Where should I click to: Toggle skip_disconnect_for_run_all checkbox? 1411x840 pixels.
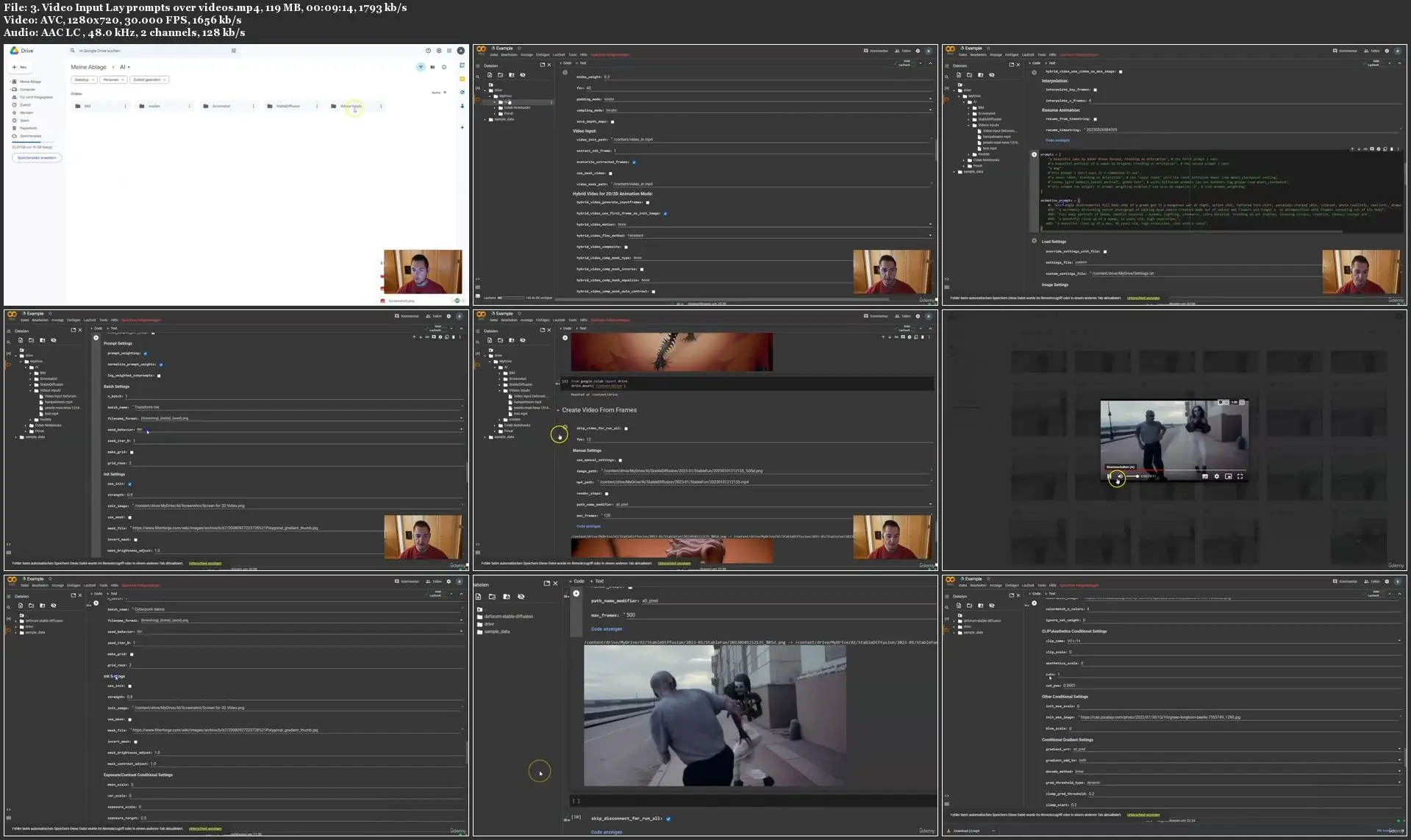click(668, 818)
